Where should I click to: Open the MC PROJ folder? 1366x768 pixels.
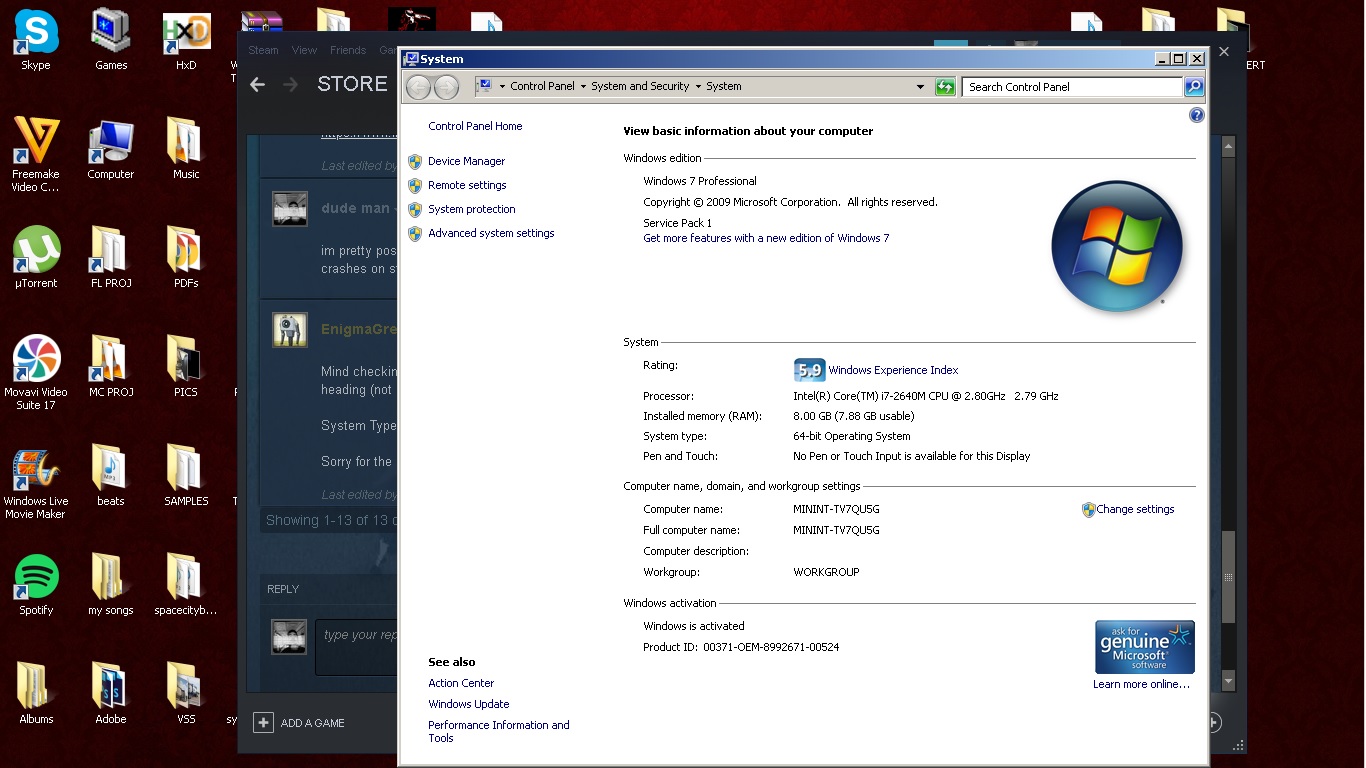tap(111, 367)
